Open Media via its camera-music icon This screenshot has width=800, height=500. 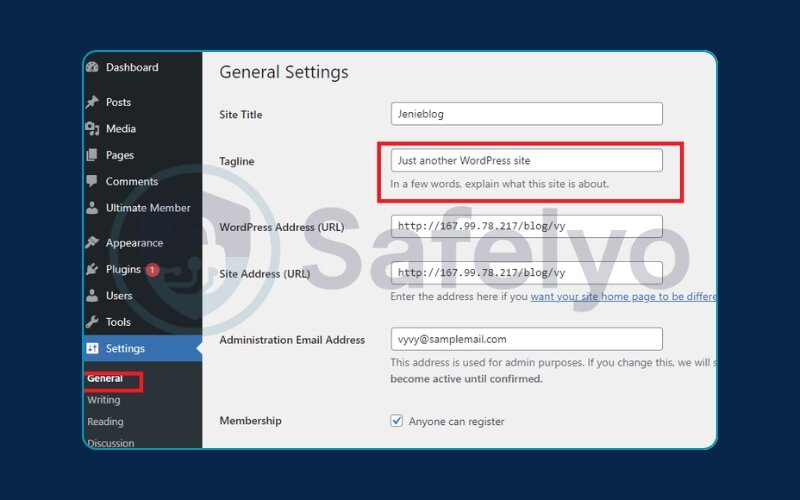pyautogui.click(x=92, y=129)
